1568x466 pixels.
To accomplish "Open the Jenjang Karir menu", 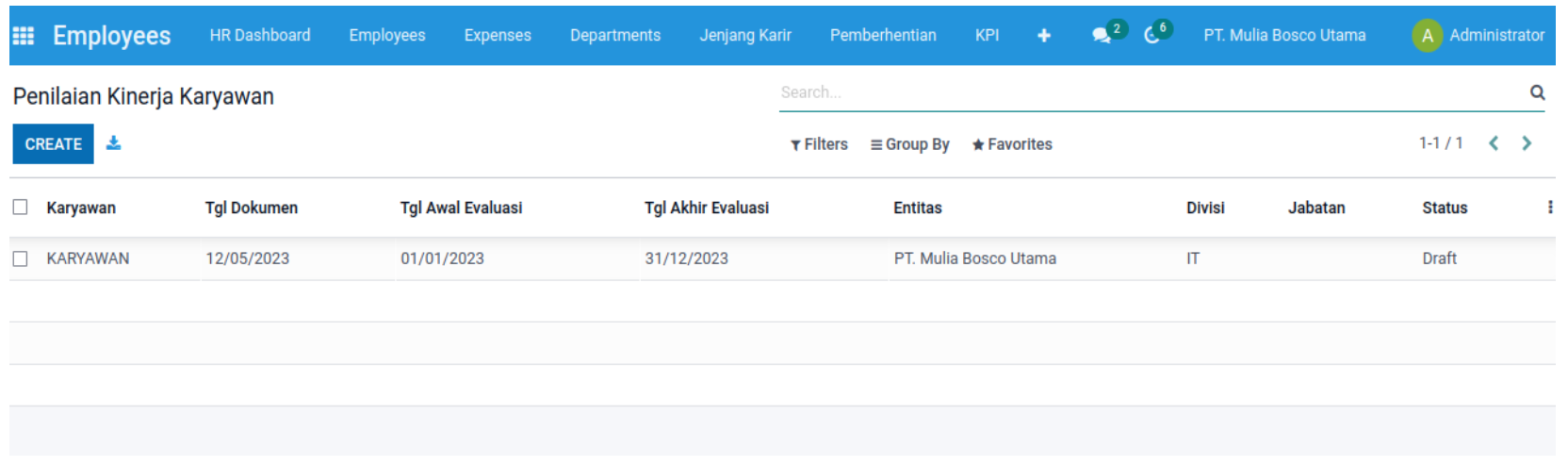I will click(744, 36).
